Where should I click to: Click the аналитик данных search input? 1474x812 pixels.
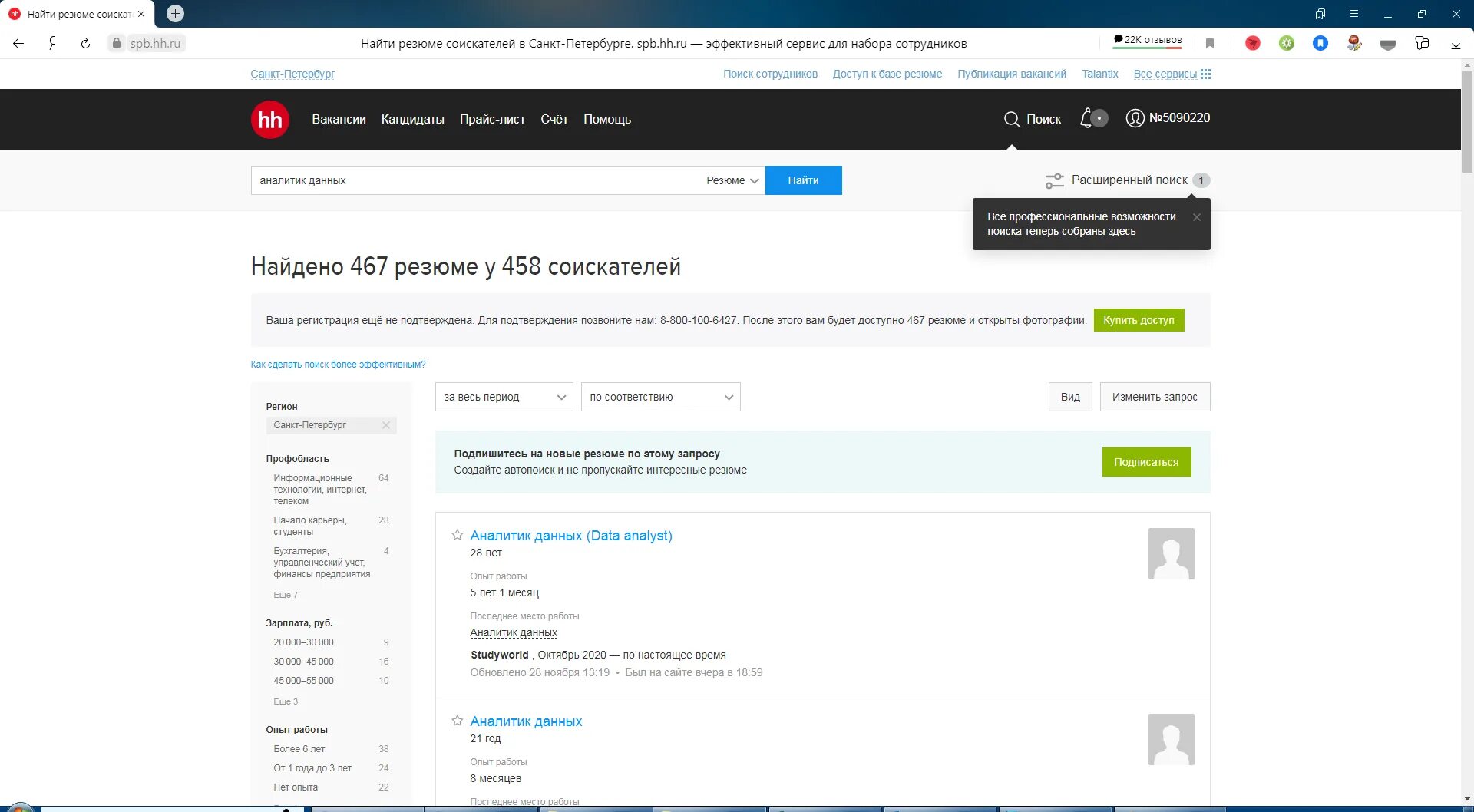click(476, 180)
